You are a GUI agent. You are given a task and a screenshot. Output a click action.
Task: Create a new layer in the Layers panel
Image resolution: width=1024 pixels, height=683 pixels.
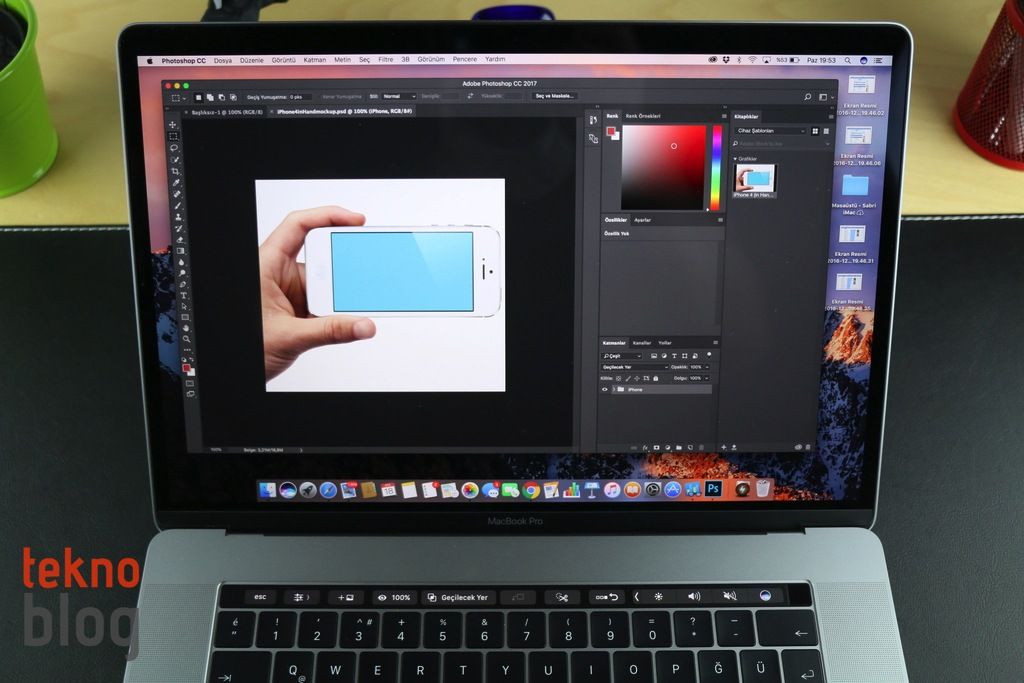tap(690, 446)
